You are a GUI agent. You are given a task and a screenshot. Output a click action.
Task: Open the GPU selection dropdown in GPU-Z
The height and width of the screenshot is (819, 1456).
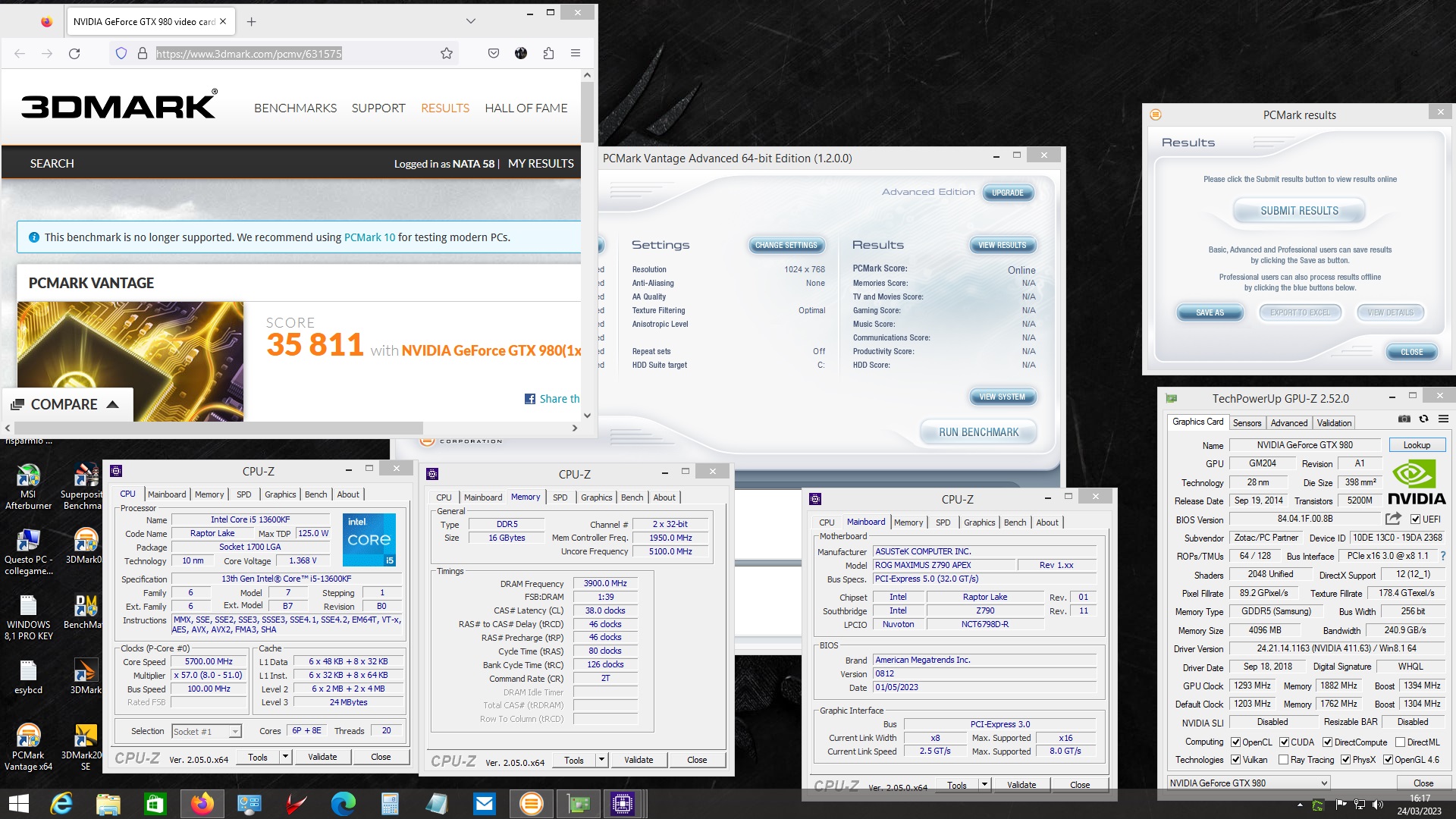coord(1248,783)
